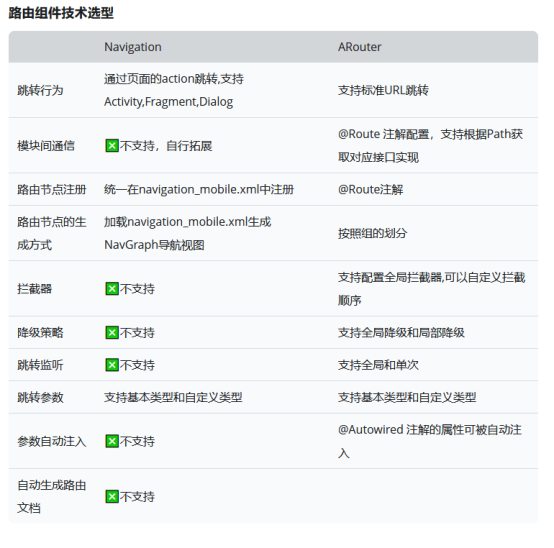Click 统一在navigation_mobile.xml中注册 cell
The width and height of the screenshot is (554, 548).
(x=199, y=190)
